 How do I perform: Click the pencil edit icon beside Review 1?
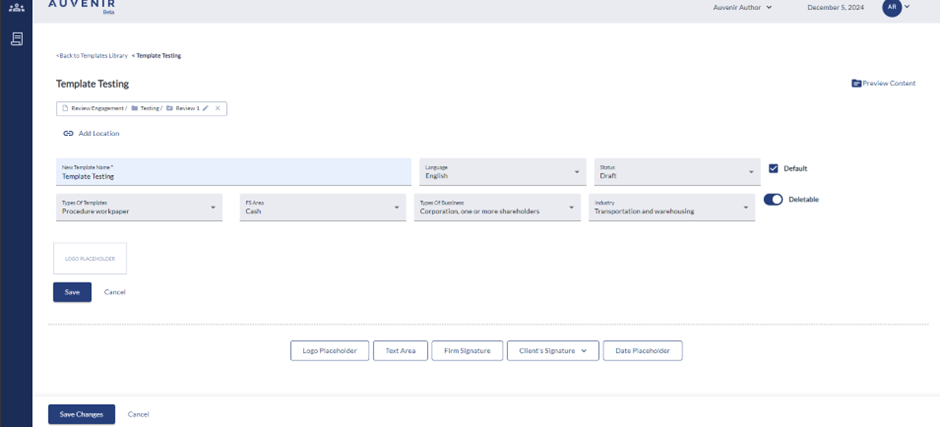206,108
